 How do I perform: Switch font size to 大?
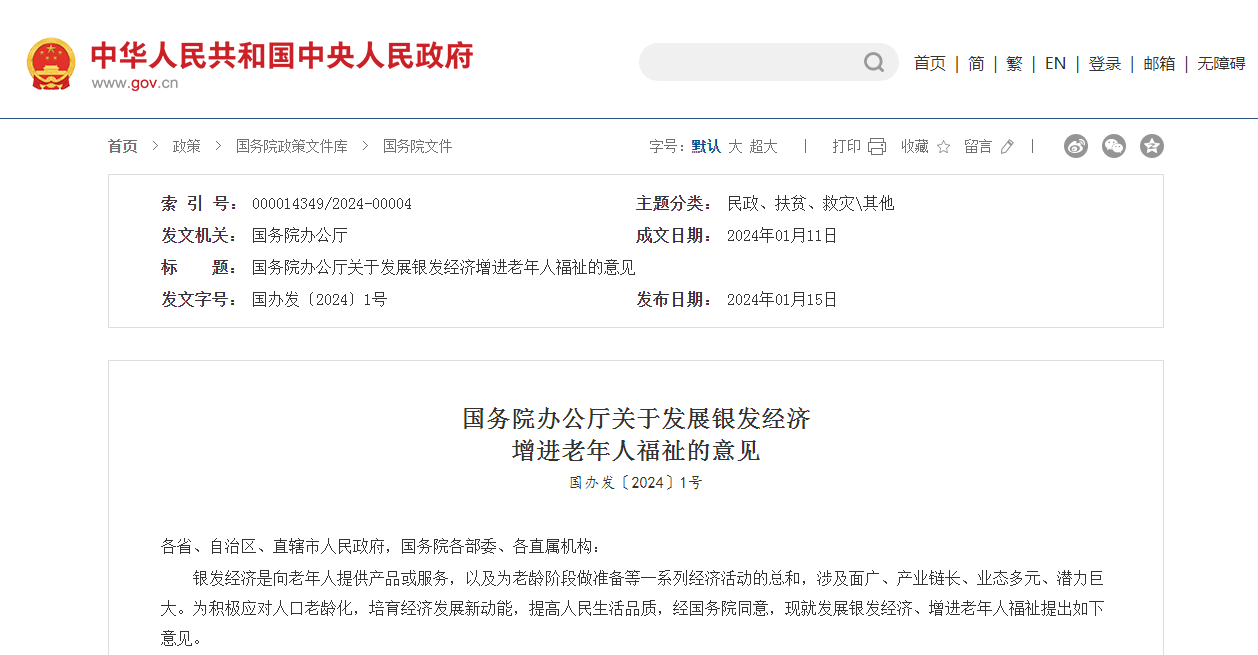(x=735, y=146)
